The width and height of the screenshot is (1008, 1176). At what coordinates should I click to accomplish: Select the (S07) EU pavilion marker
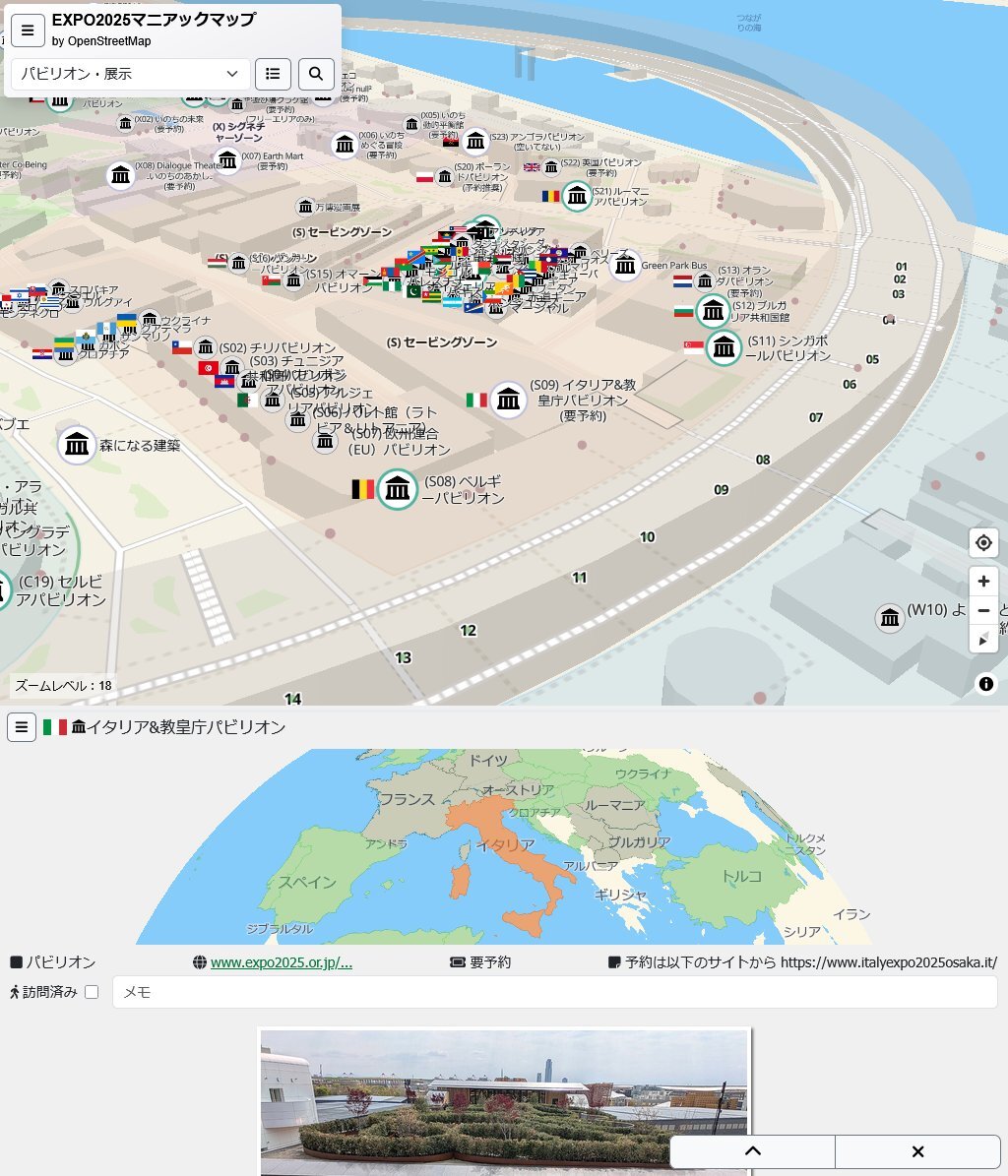click(325, 441)
